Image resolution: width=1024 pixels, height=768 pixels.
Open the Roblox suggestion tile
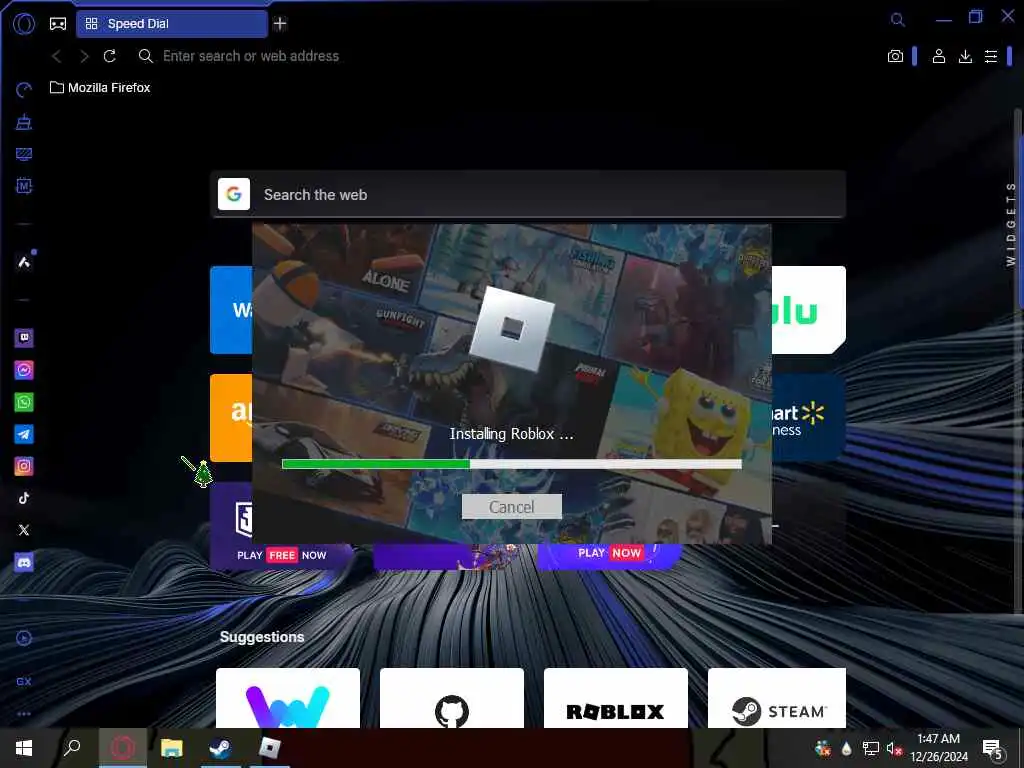point(616,697)
